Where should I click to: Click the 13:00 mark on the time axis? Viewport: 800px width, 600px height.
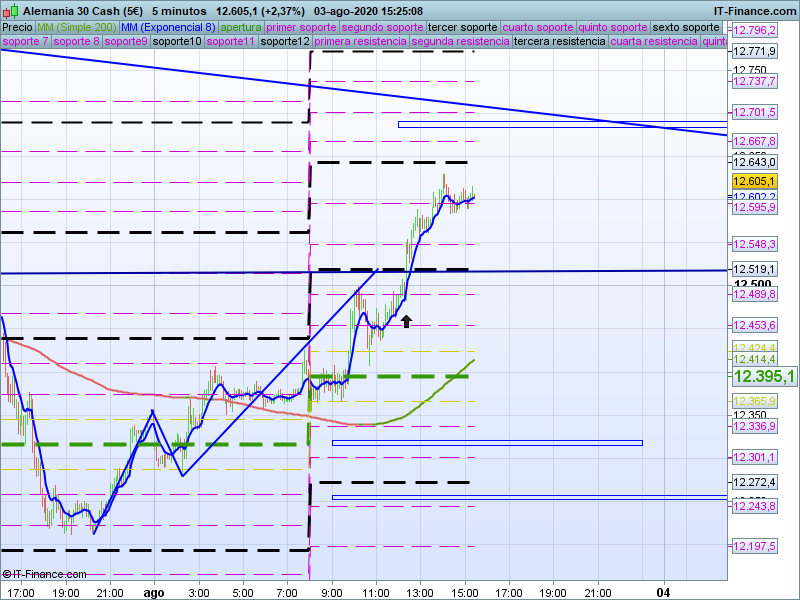point(420,592)
